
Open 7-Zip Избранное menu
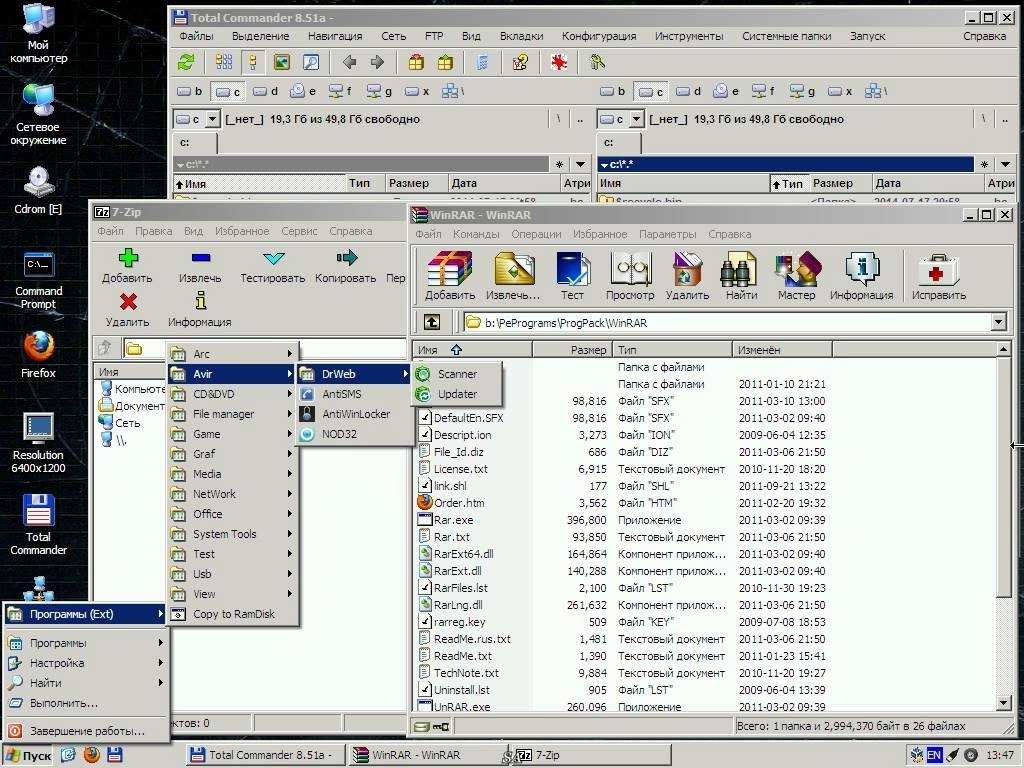[x=242, y=231]
